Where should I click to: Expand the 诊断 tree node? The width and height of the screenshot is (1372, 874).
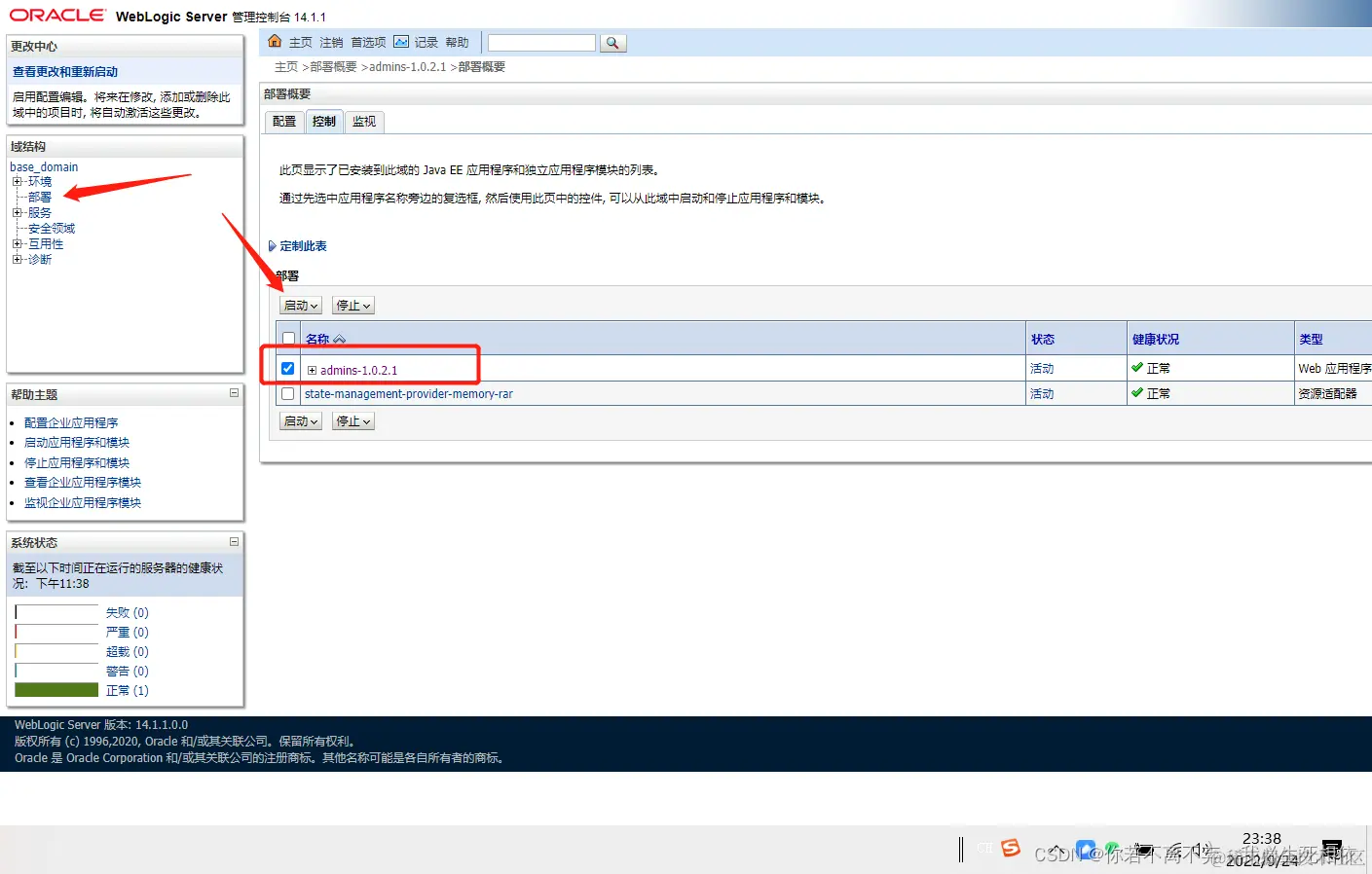coord(17,259)
